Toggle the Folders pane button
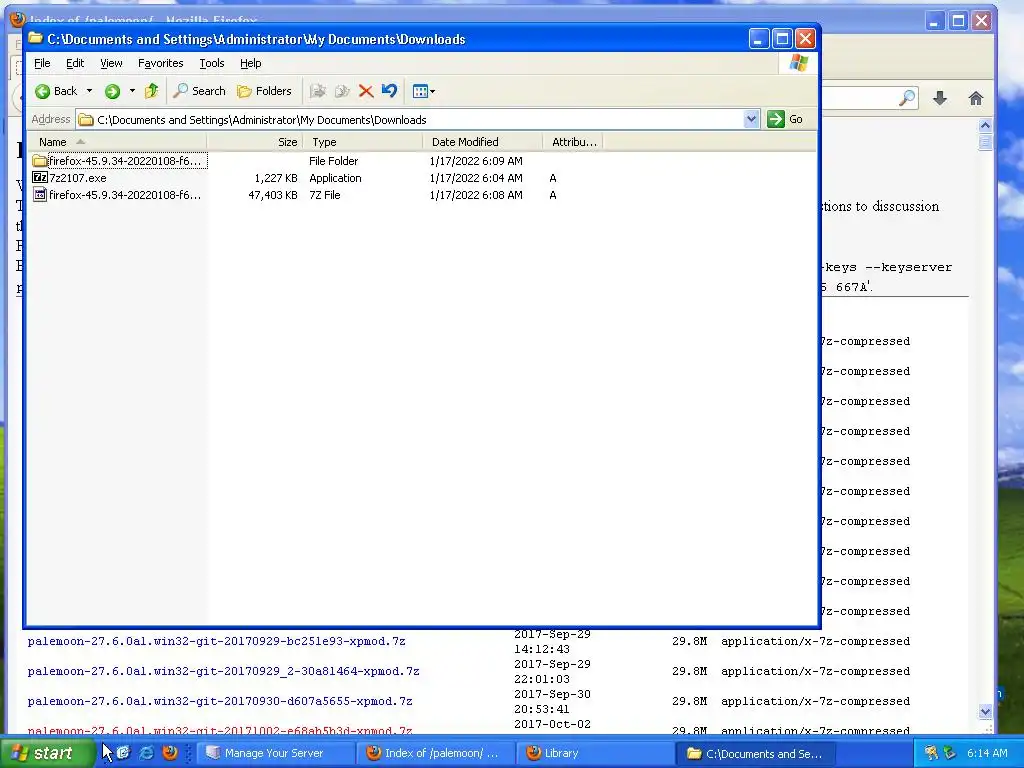 [264, 91]
